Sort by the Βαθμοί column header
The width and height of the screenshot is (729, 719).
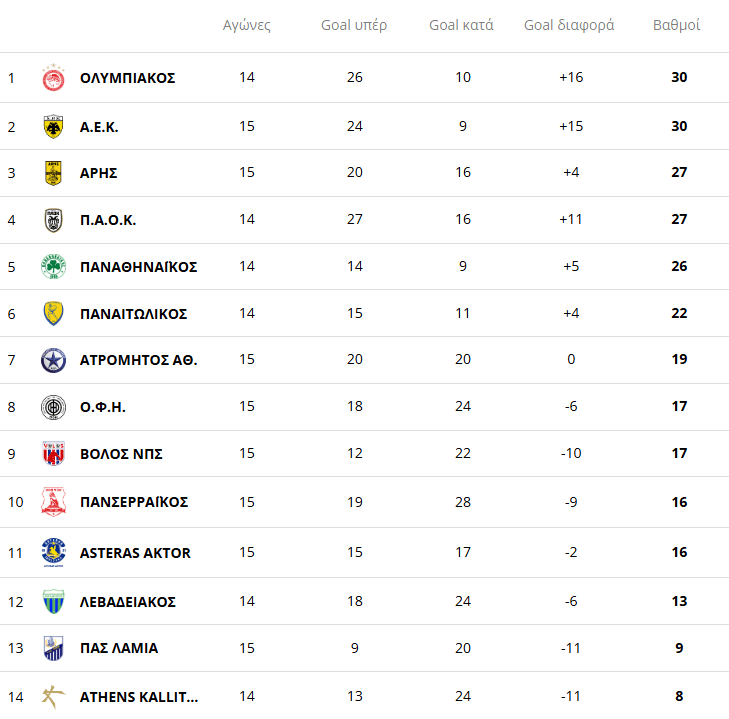676,25
